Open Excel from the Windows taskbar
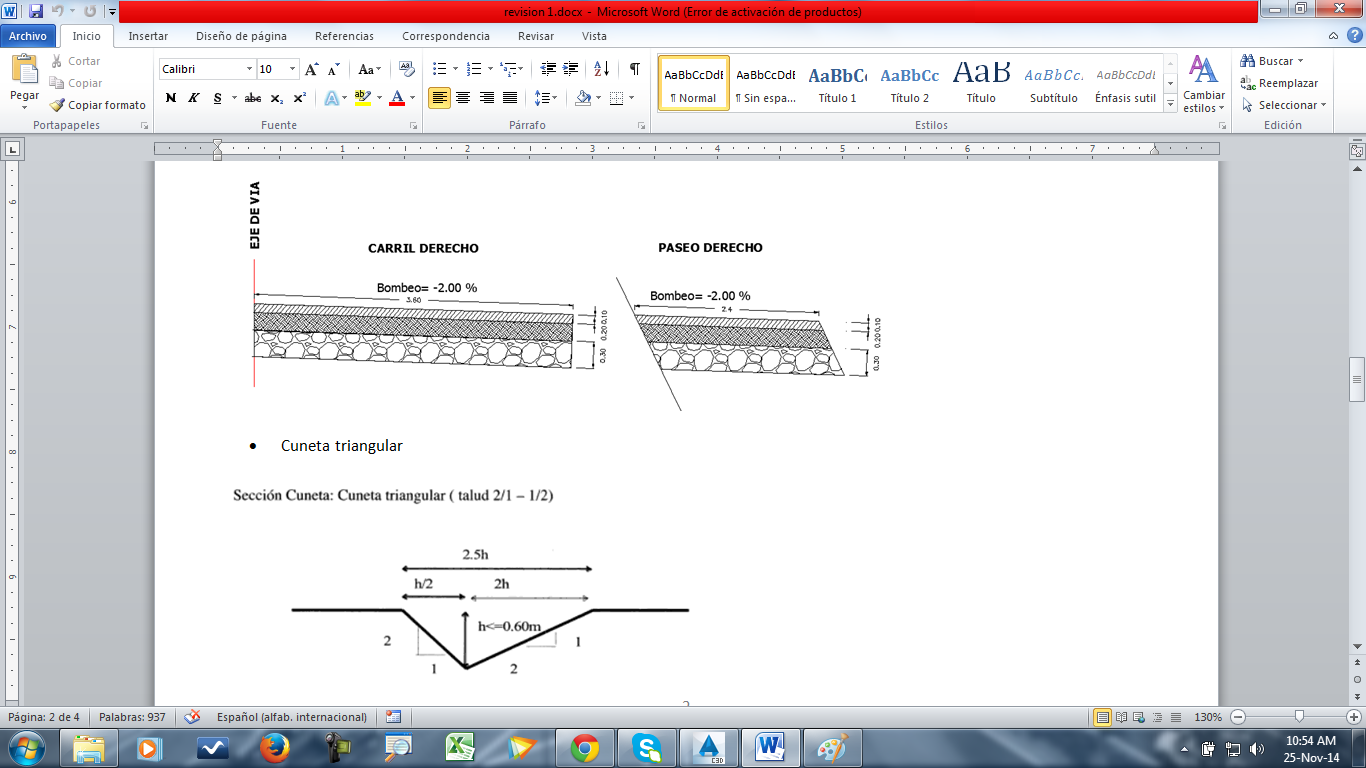1366x768 pixels. pos(461,748)
